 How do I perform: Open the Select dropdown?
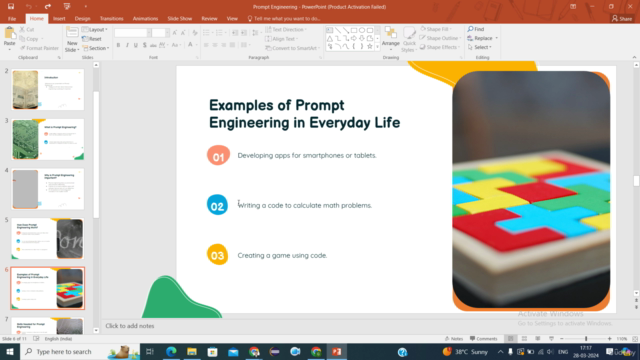[480, 47]
